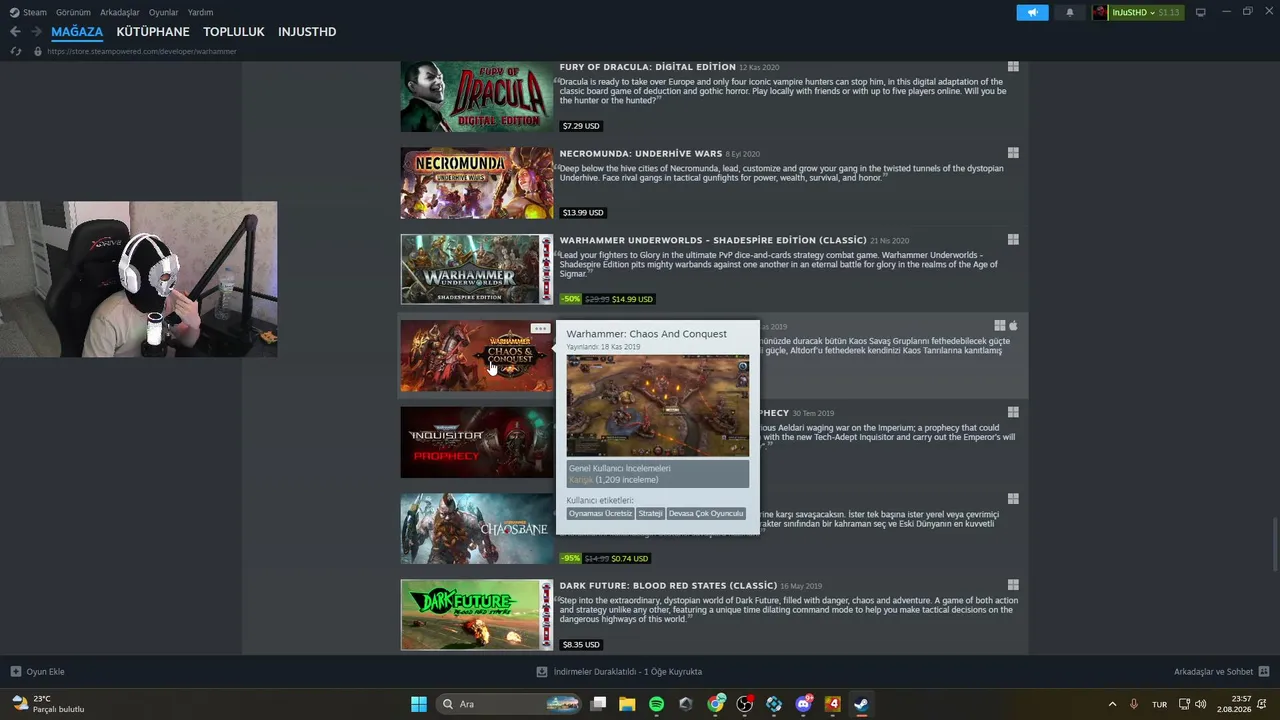Open the Dark Future game thumbnail
This screenshot has width=1280, height=720.
tap(477, 615)
